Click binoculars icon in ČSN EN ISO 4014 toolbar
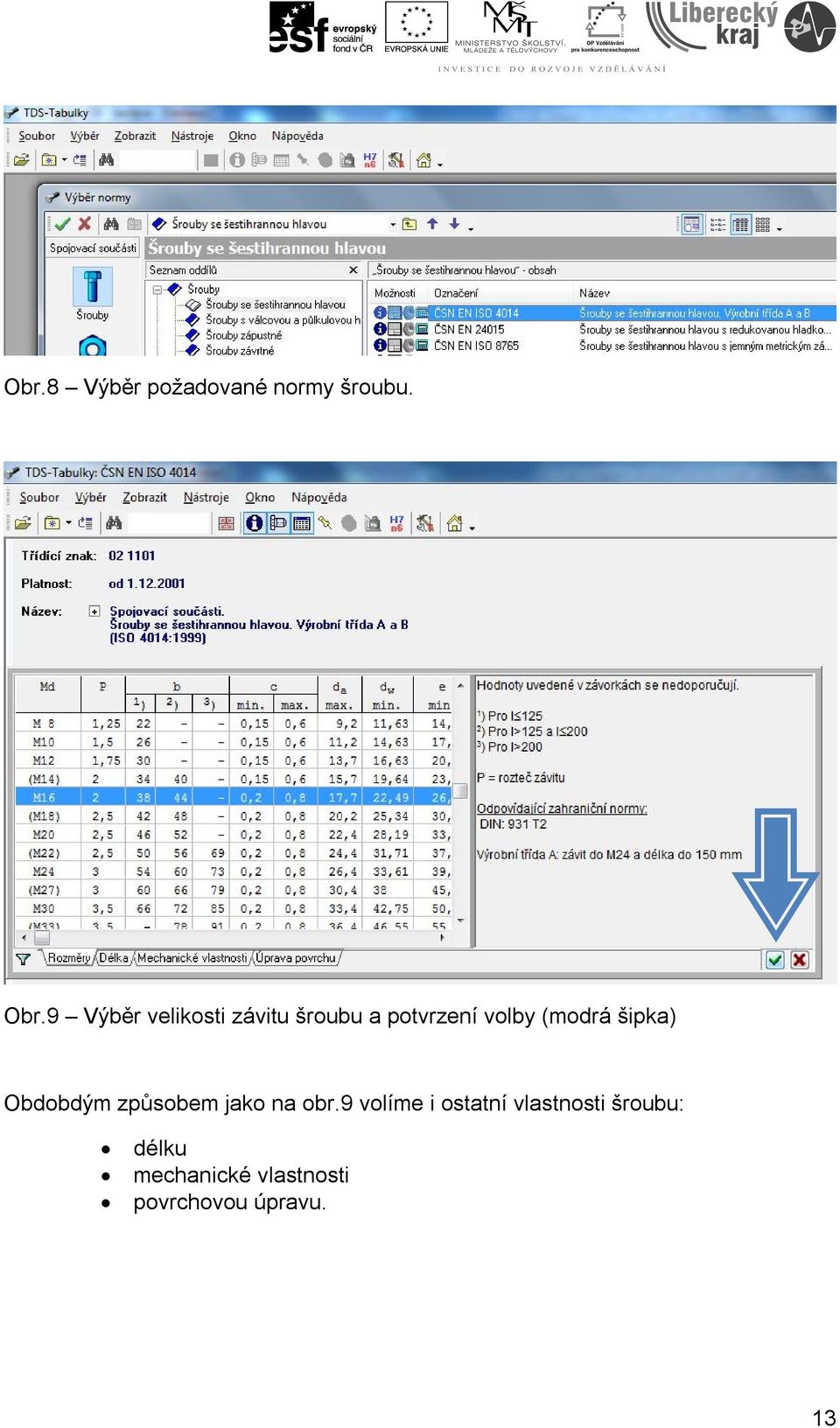This screenshot has width=840, height=1428. (114, 523)
